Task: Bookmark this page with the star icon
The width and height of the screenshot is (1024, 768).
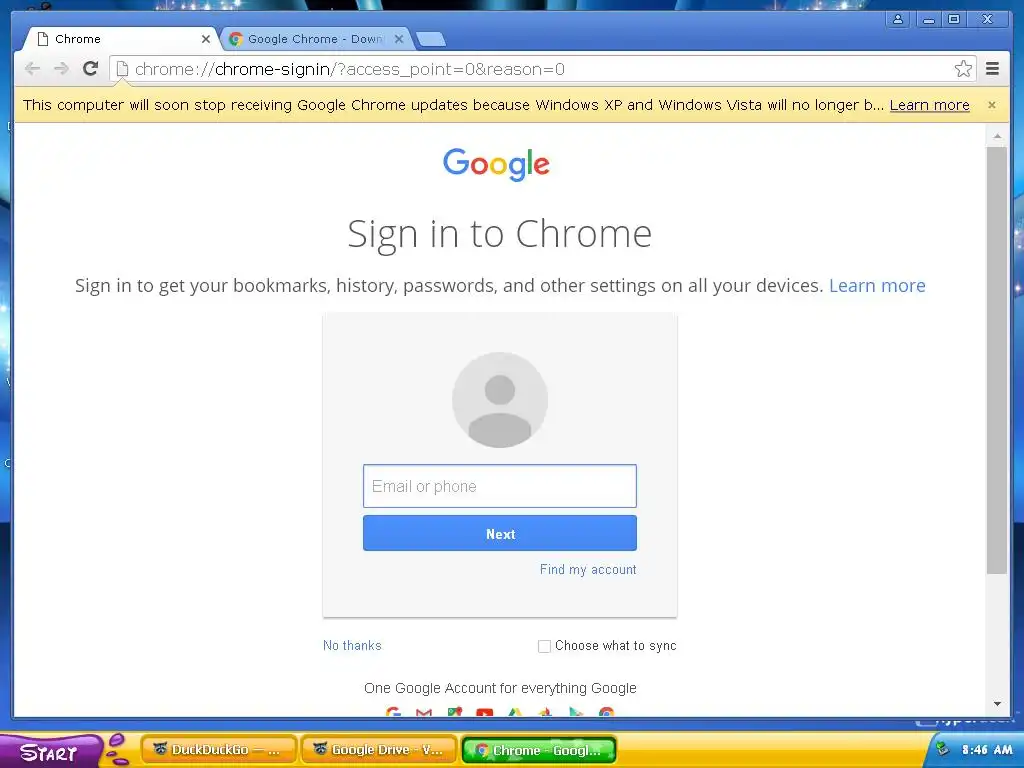Action: coord(963,69)
